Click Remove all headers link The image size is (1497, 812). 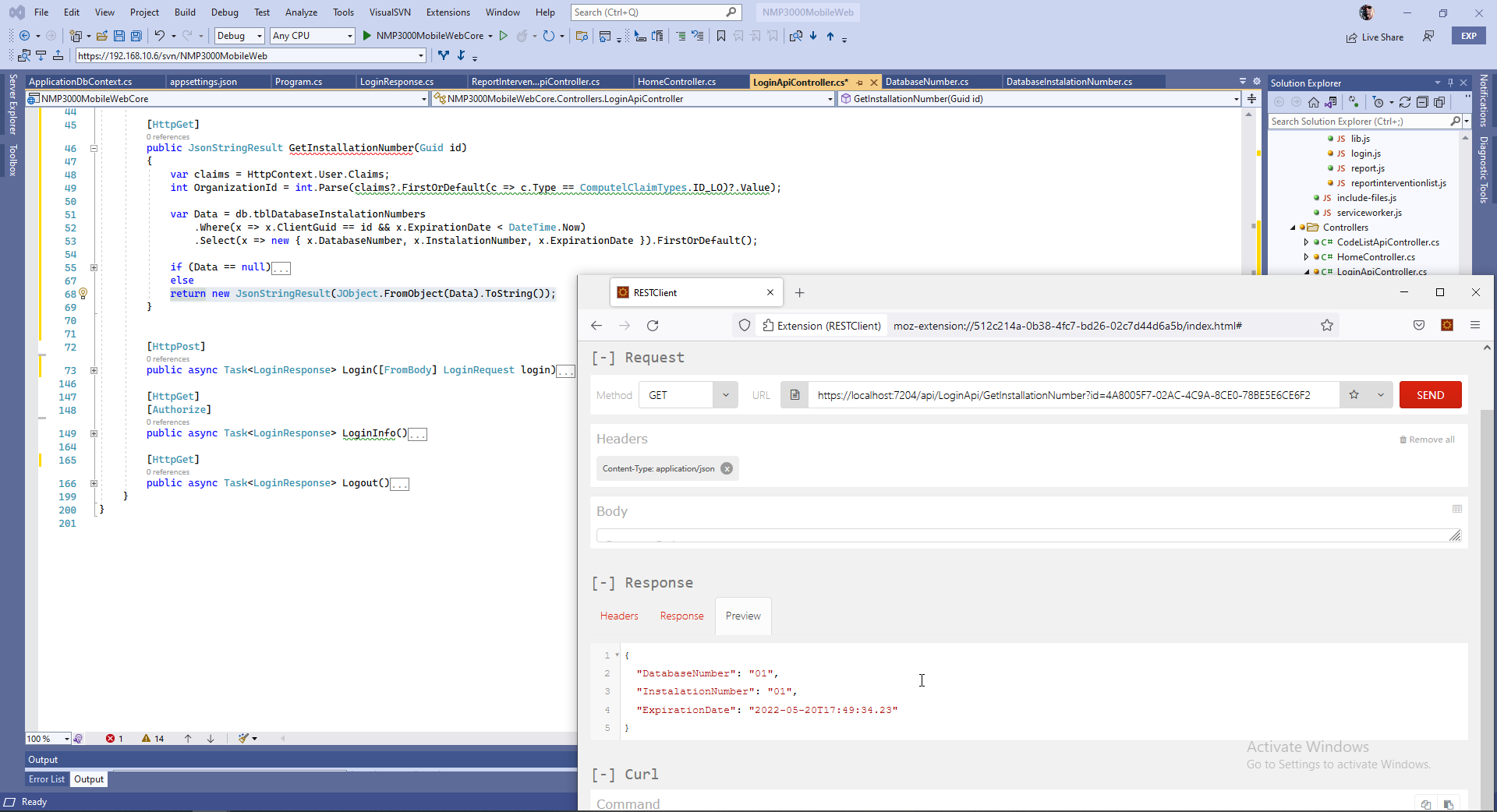click(1427, 440)
